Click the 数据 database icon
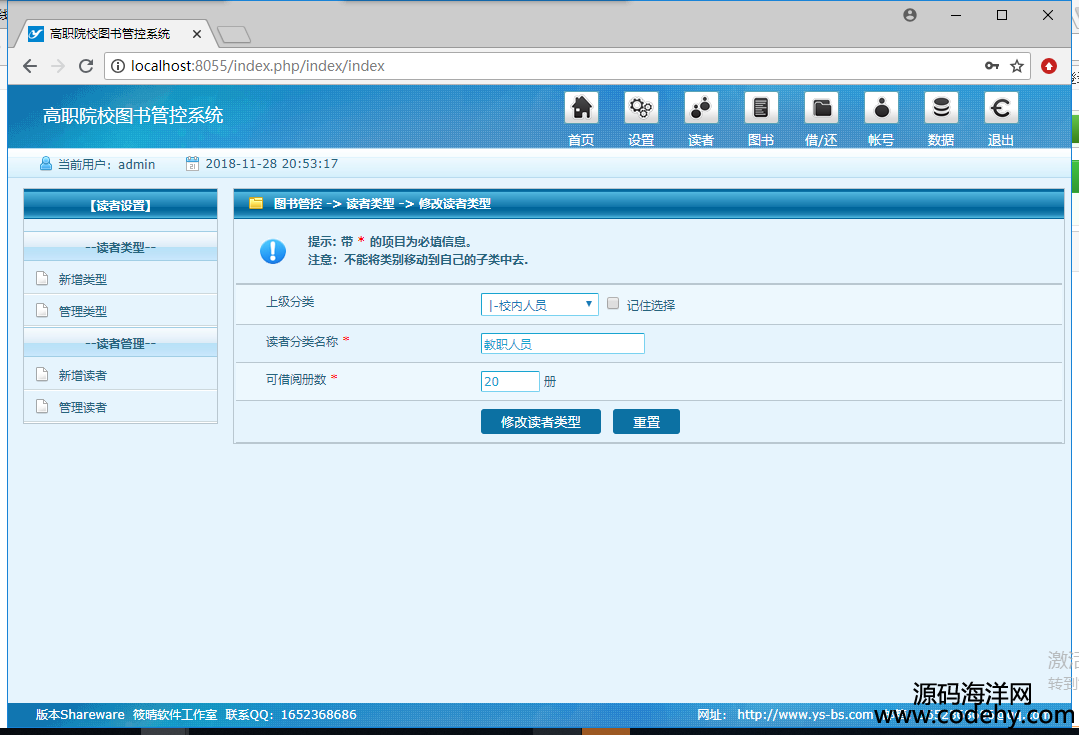Screen dimensions: 1079x735 941,108
